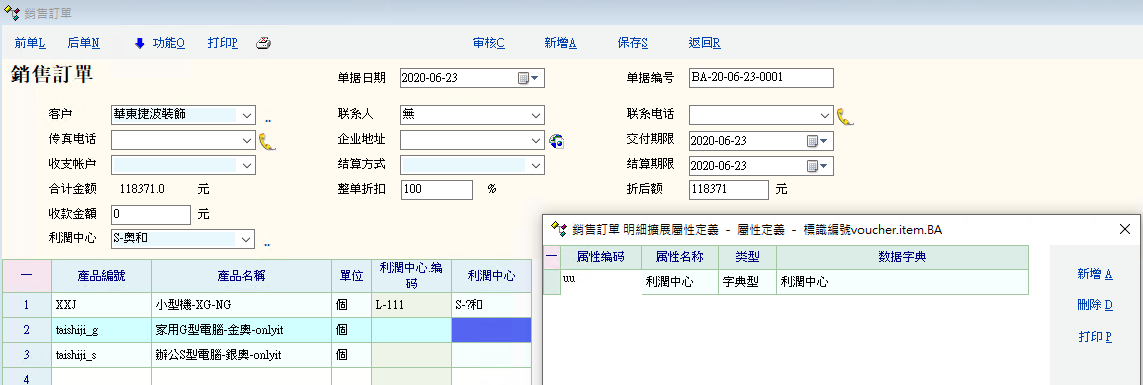
Task: Select the highlighted 利潤中心 cell in row 2
Action: (491, 330)
